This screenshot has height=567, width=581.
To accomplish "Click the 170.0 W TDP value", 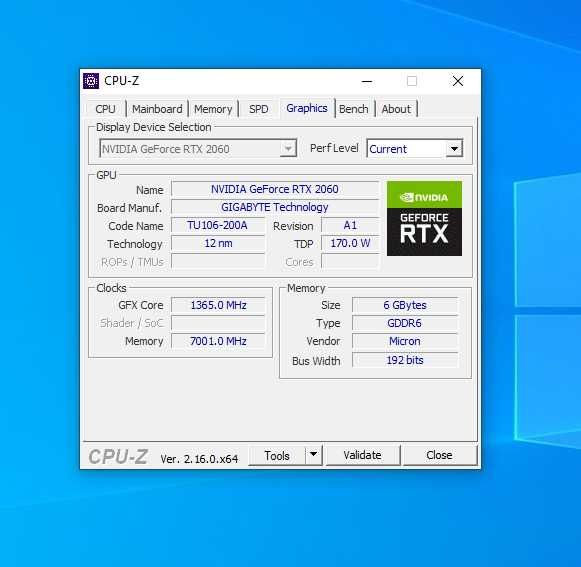I will coord(350,243).
